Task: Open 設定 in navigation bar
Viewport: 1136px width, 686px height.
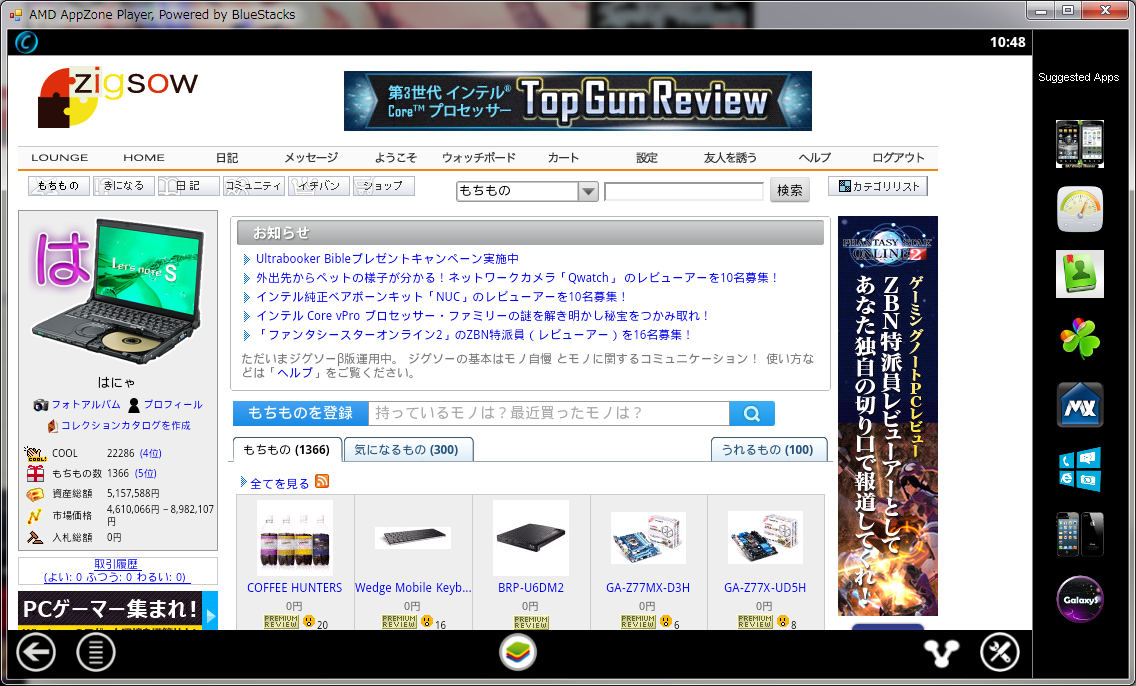Action: click(x=647, y=157)
